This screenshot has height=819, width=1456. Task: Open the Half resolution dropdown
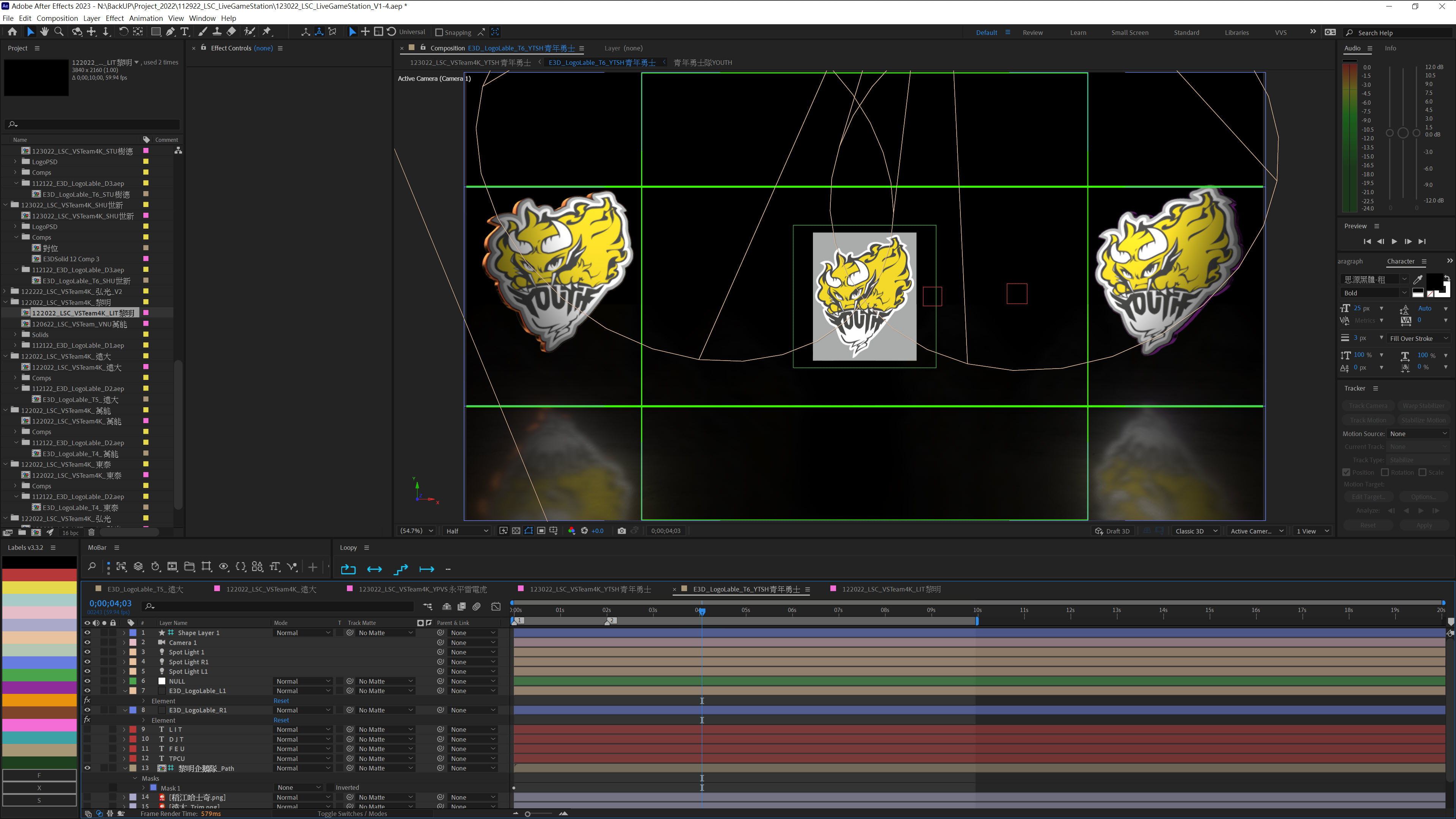(467, 531)
